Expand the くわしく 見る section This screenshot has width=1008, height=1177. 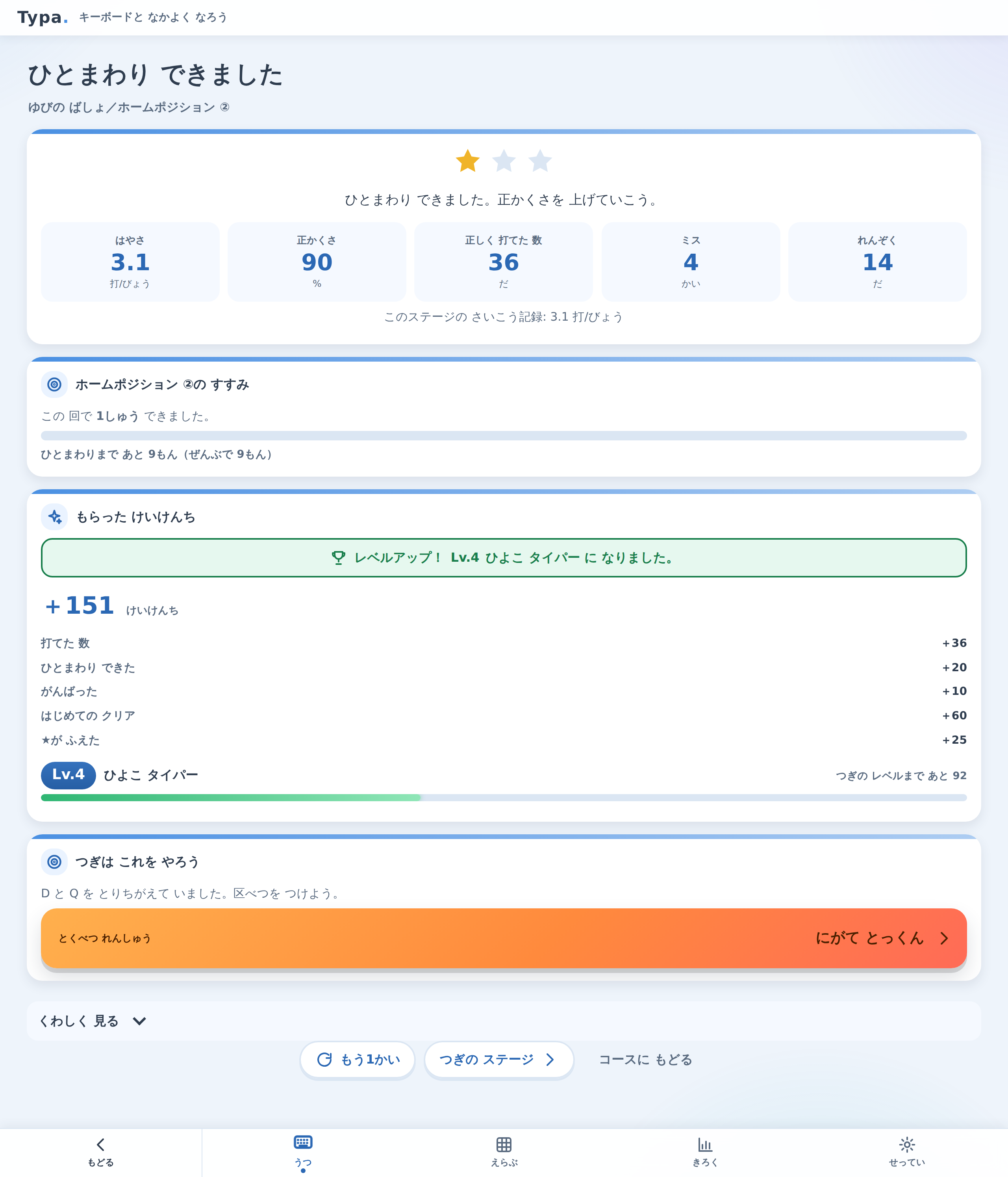[x=504, y=1021]
